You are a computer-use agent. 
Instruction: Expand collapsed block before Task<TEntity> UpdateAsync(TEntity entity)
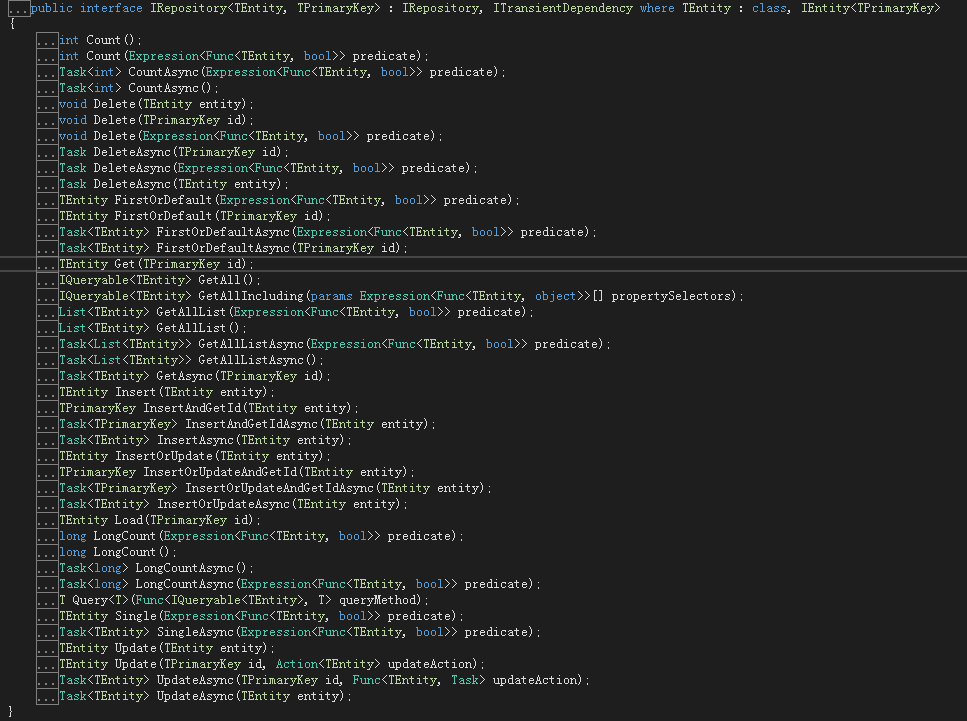point(47,697)
